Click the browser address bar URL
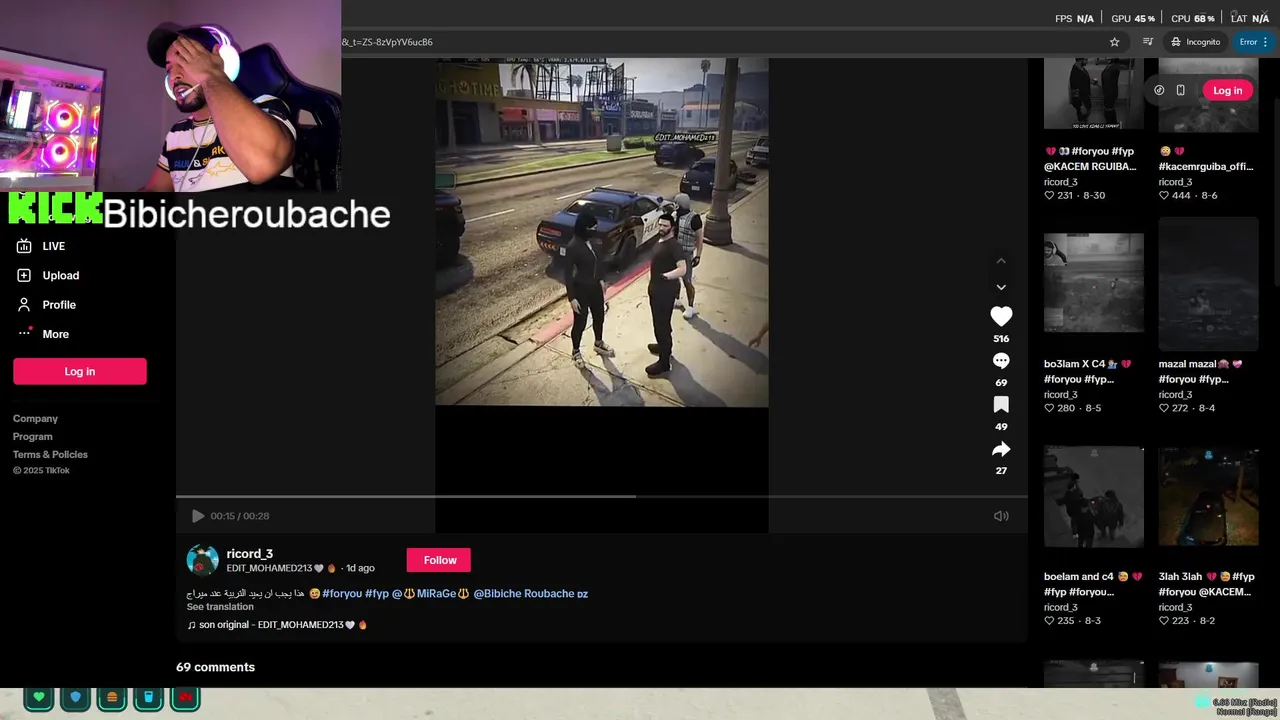 point(388,42)
